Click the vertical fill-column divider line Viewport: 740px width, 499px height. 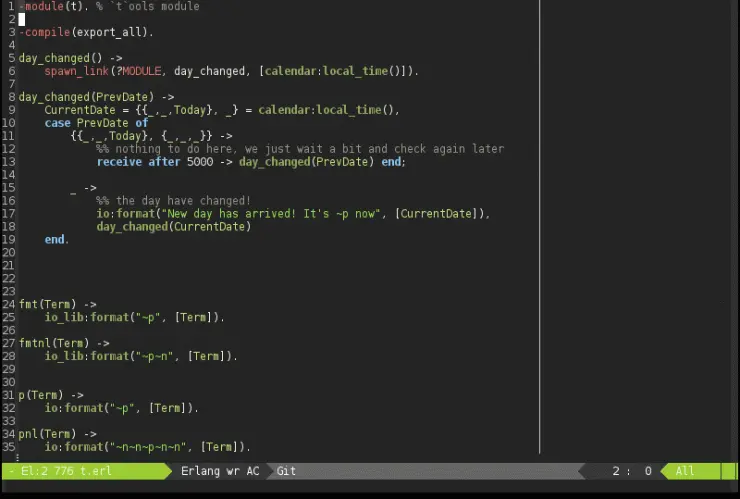click(539, 230)
